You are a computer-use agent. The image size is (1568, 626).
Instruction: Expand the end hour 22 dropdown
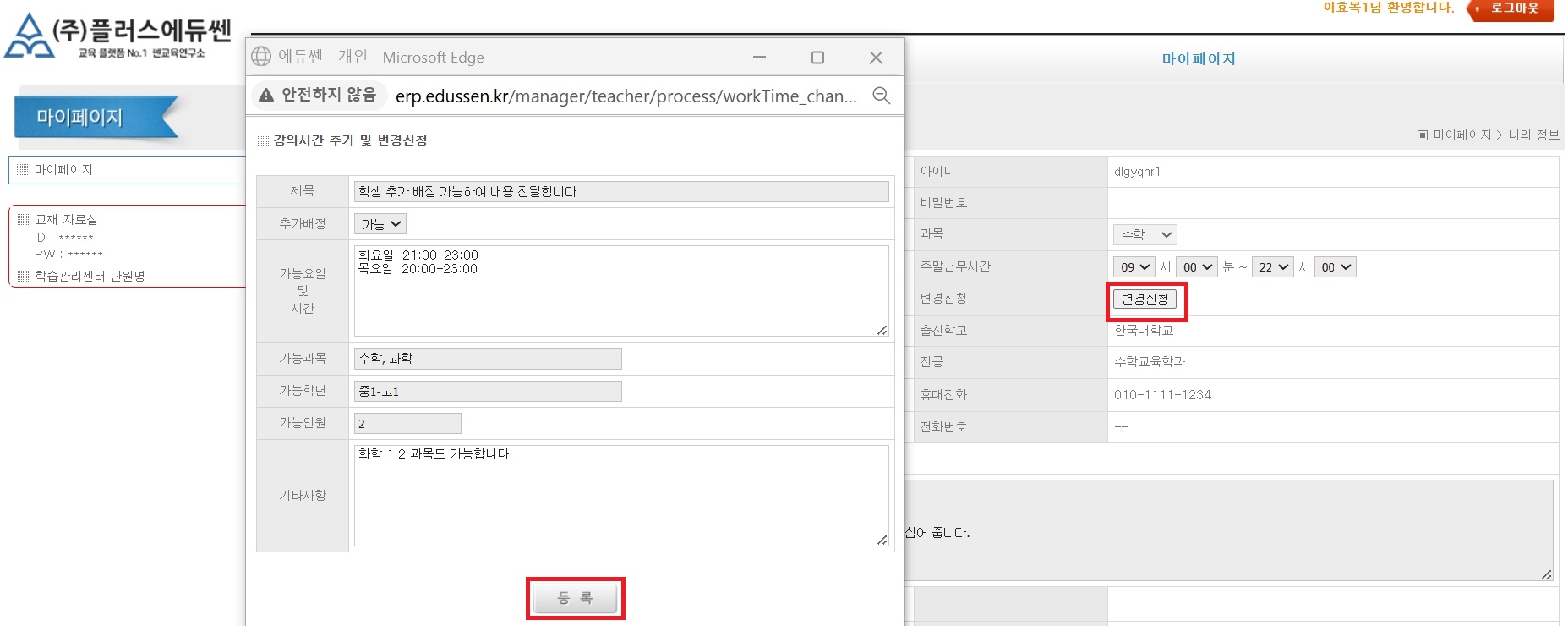(1272, 267)
